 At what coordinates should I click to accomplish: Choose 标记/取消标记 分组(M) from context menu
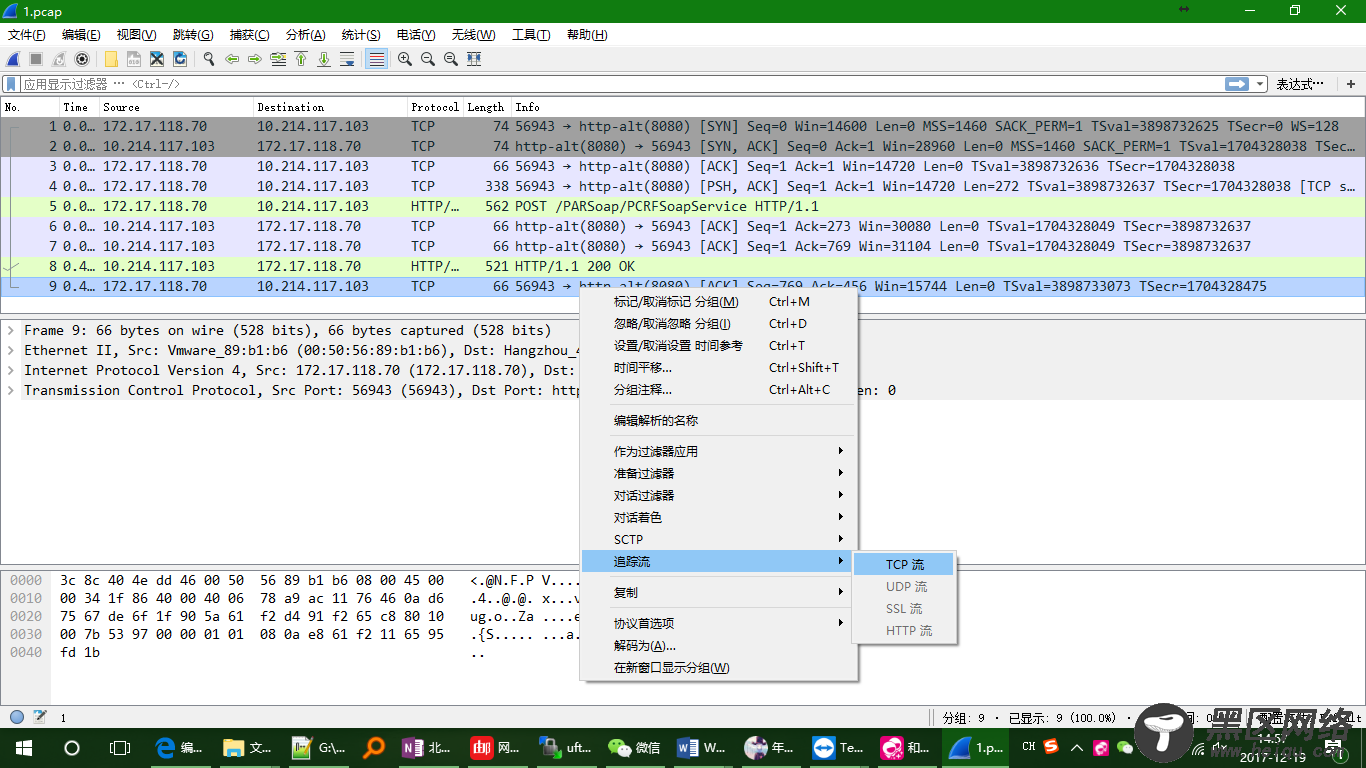pos(718,302)
